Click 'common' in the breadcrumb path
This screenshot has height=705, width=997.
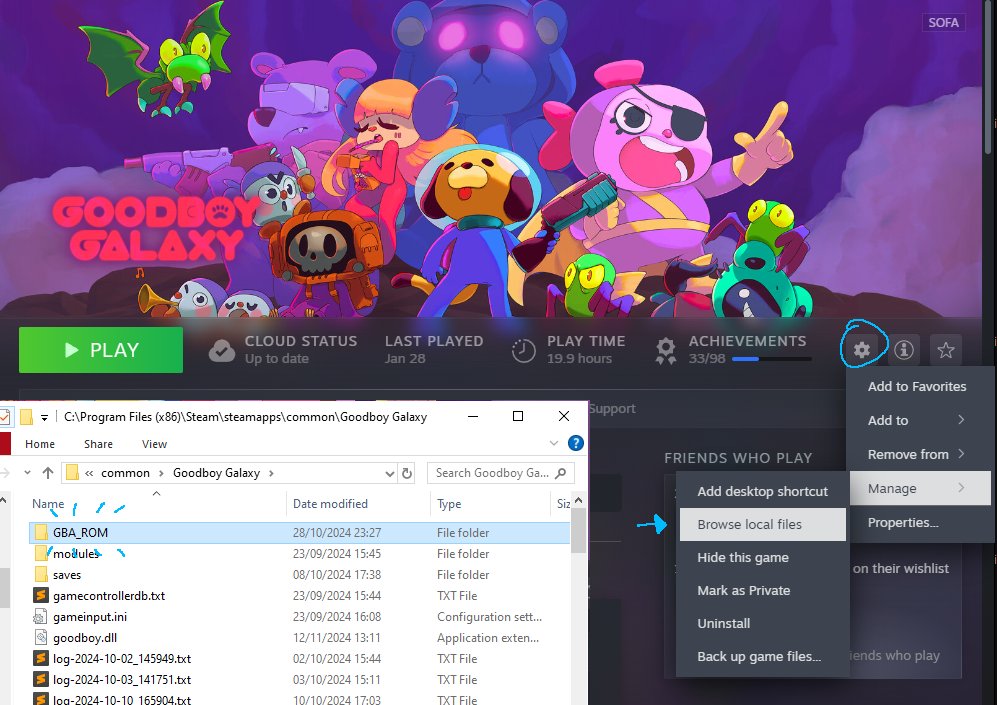(x=125, y=473)
